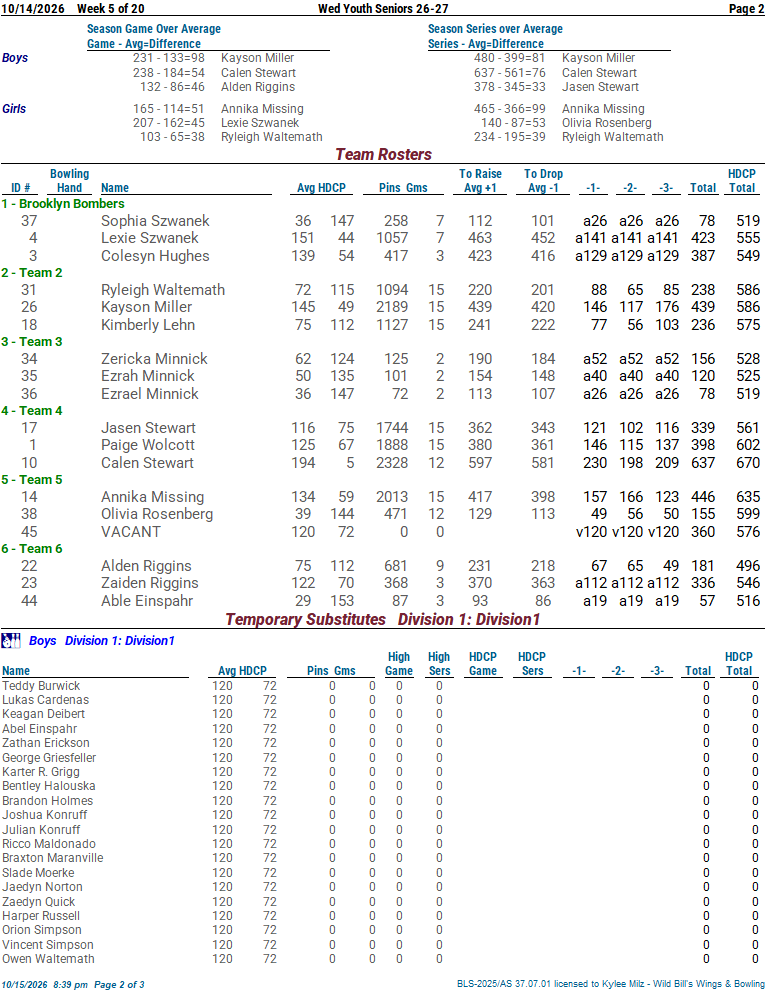Click the 'Season Game Over Average' heading

point(154,28)
